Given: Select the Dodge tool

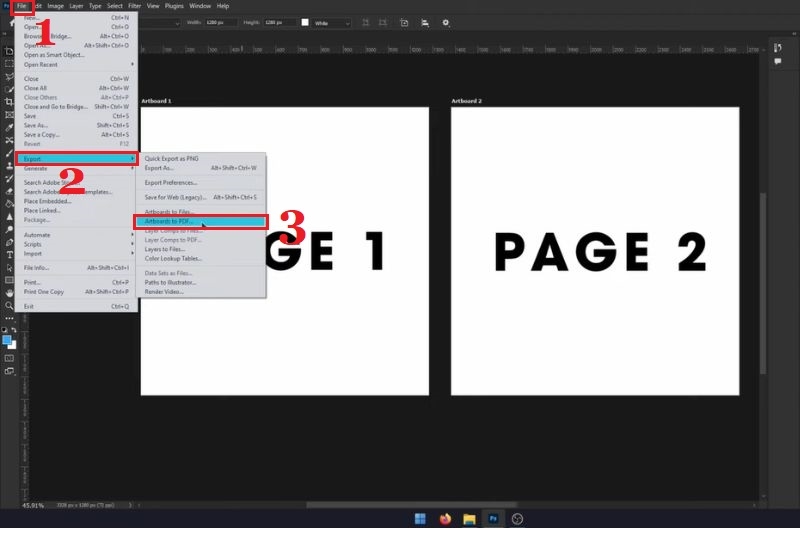Looking at the screenshot, I should pos(9,230).
